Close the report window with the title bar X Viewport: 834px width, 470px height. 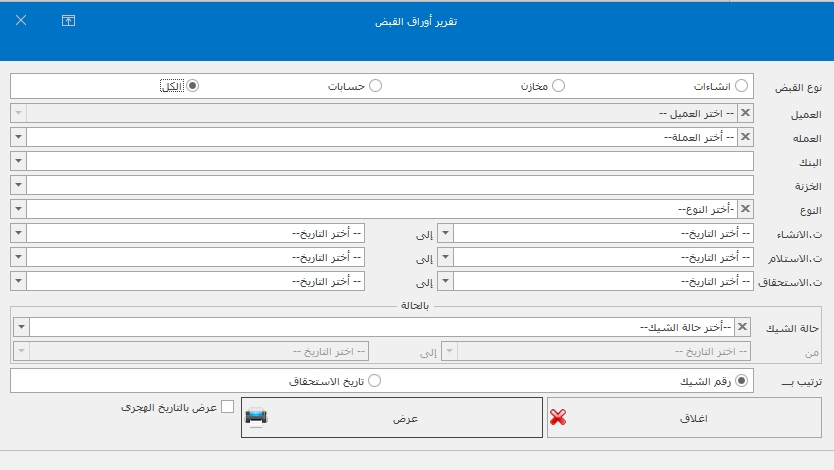tap(21, 21)
